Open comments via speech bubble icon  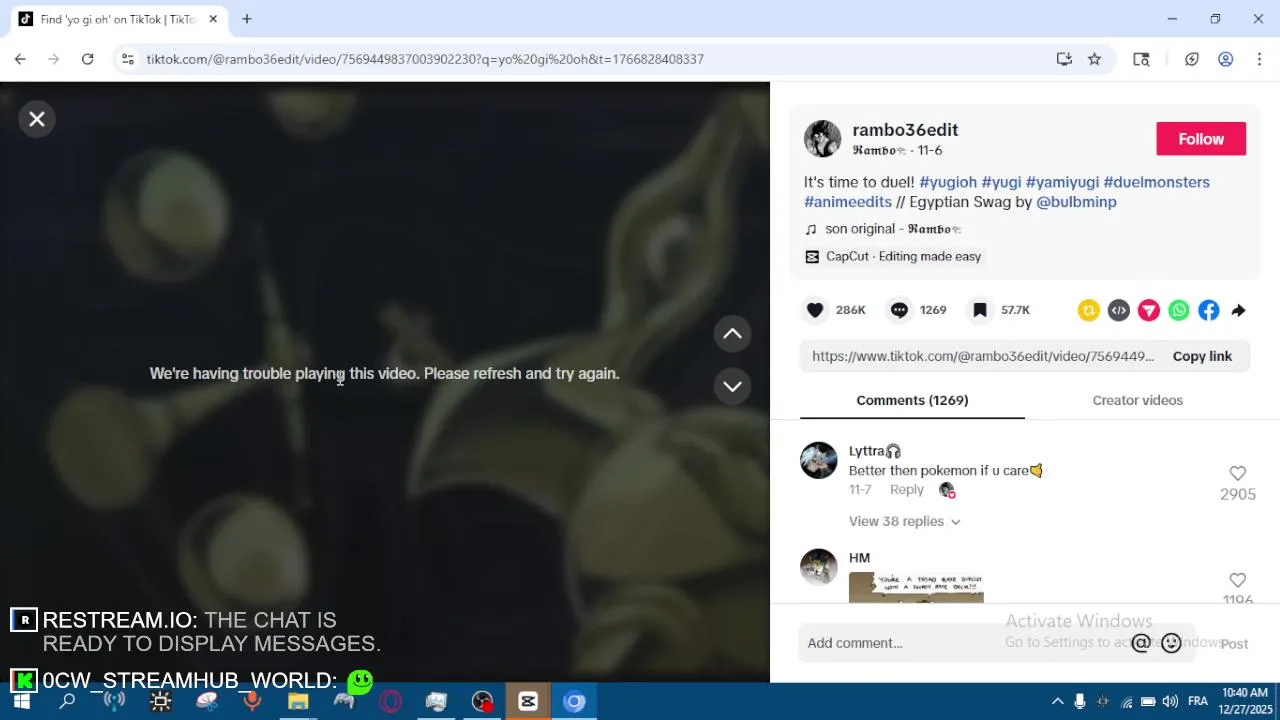point(899,310)
